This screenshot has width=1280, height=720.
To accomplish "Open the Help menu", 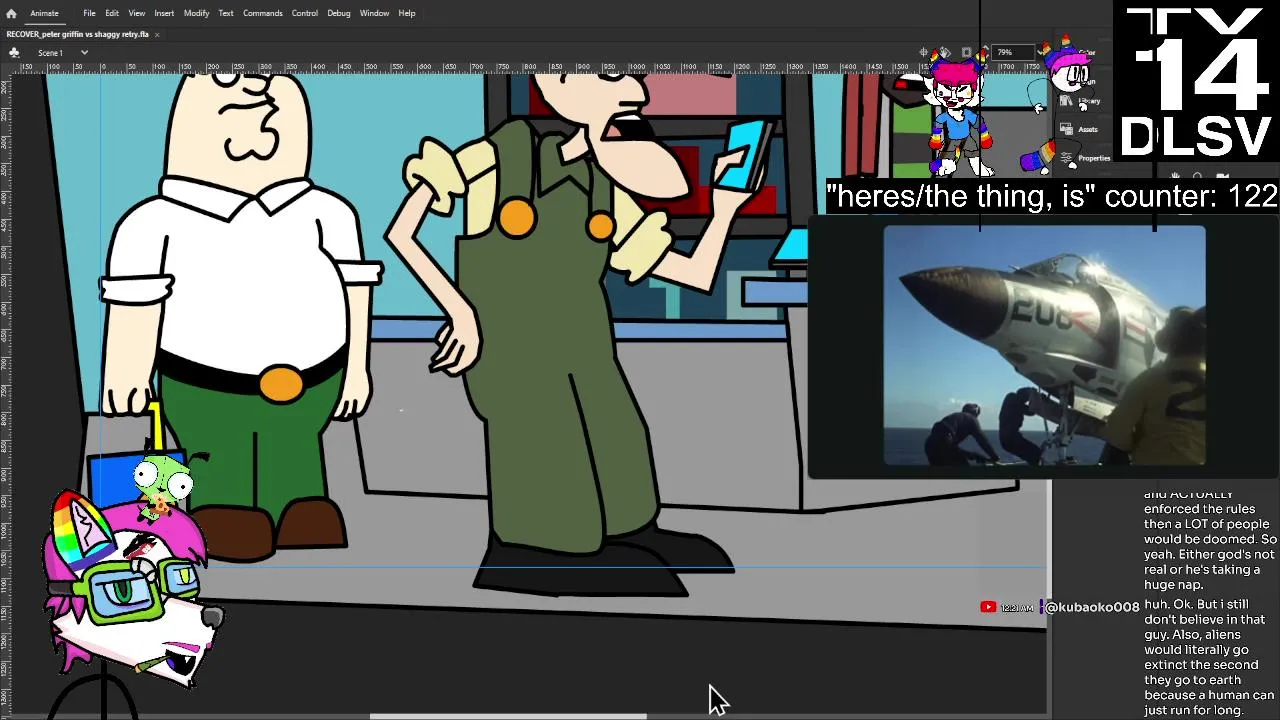I will 407,13.
